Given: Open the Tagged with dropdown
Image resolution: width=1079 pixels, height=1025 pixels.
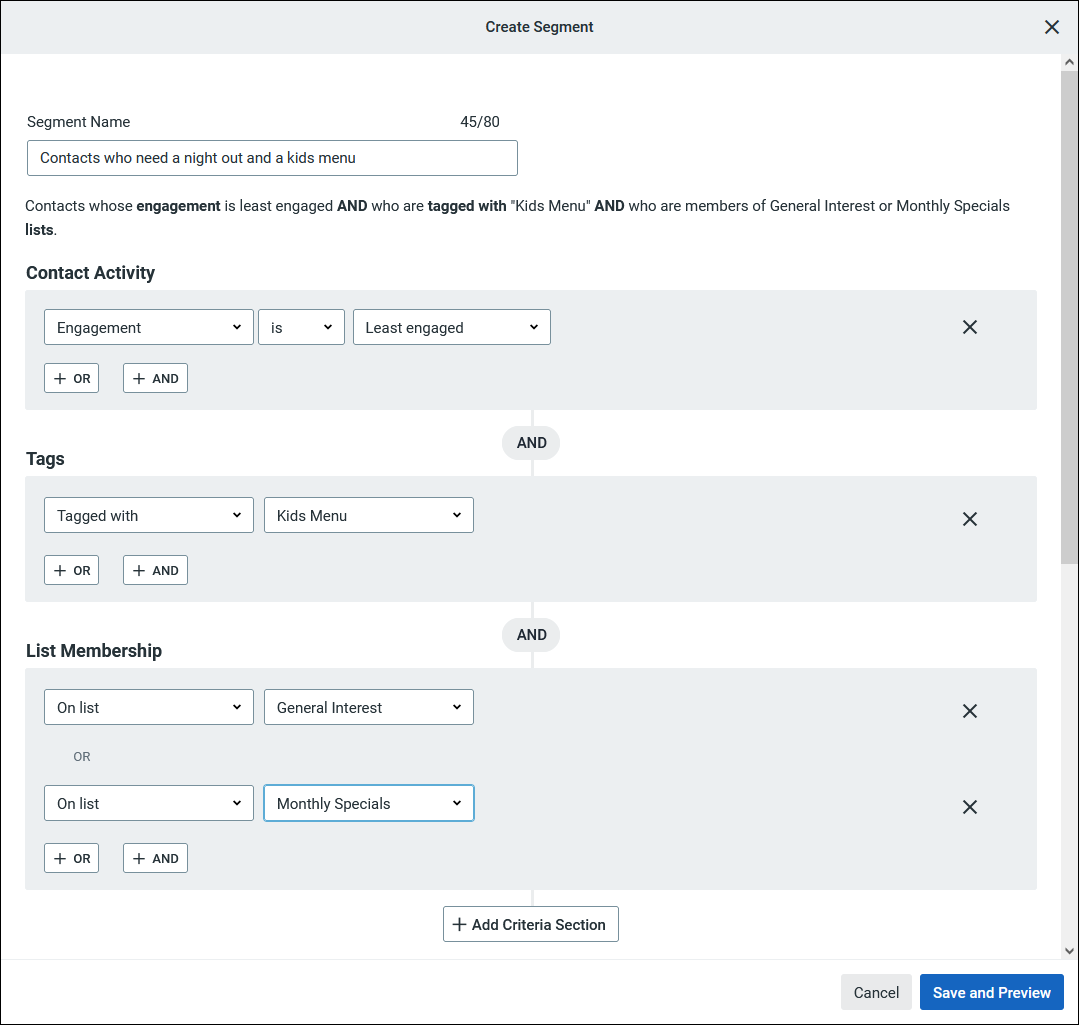Looking at the screenshot, I should [x=149, y=515].
